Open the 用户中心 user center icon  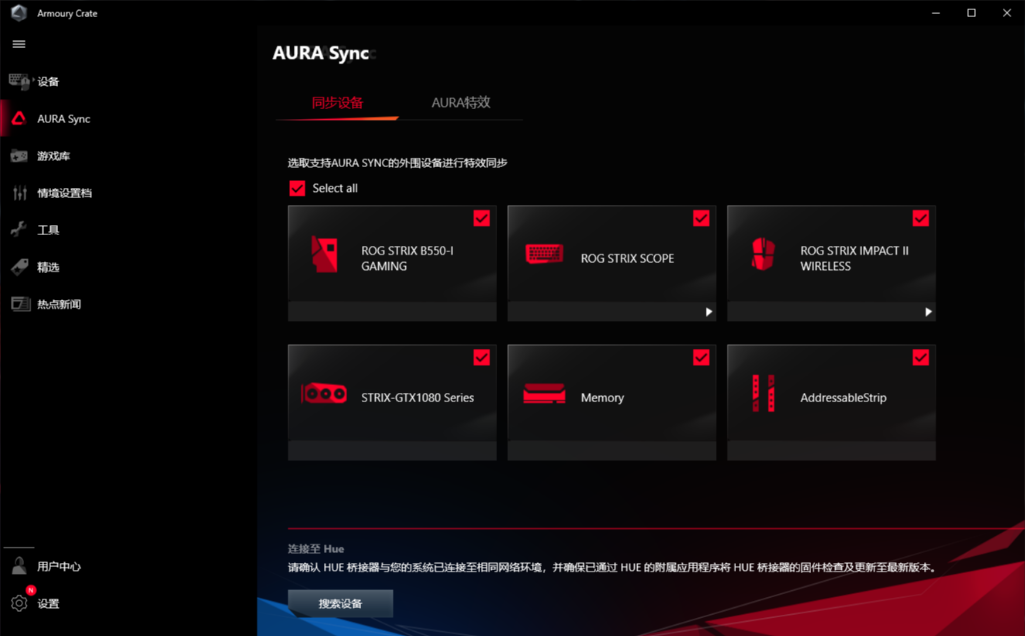point(19,565)
